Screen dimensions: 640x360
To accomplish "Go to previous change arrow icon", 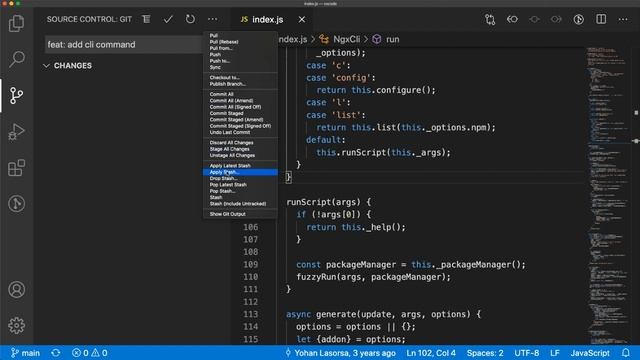I will (x=512, y=19).
